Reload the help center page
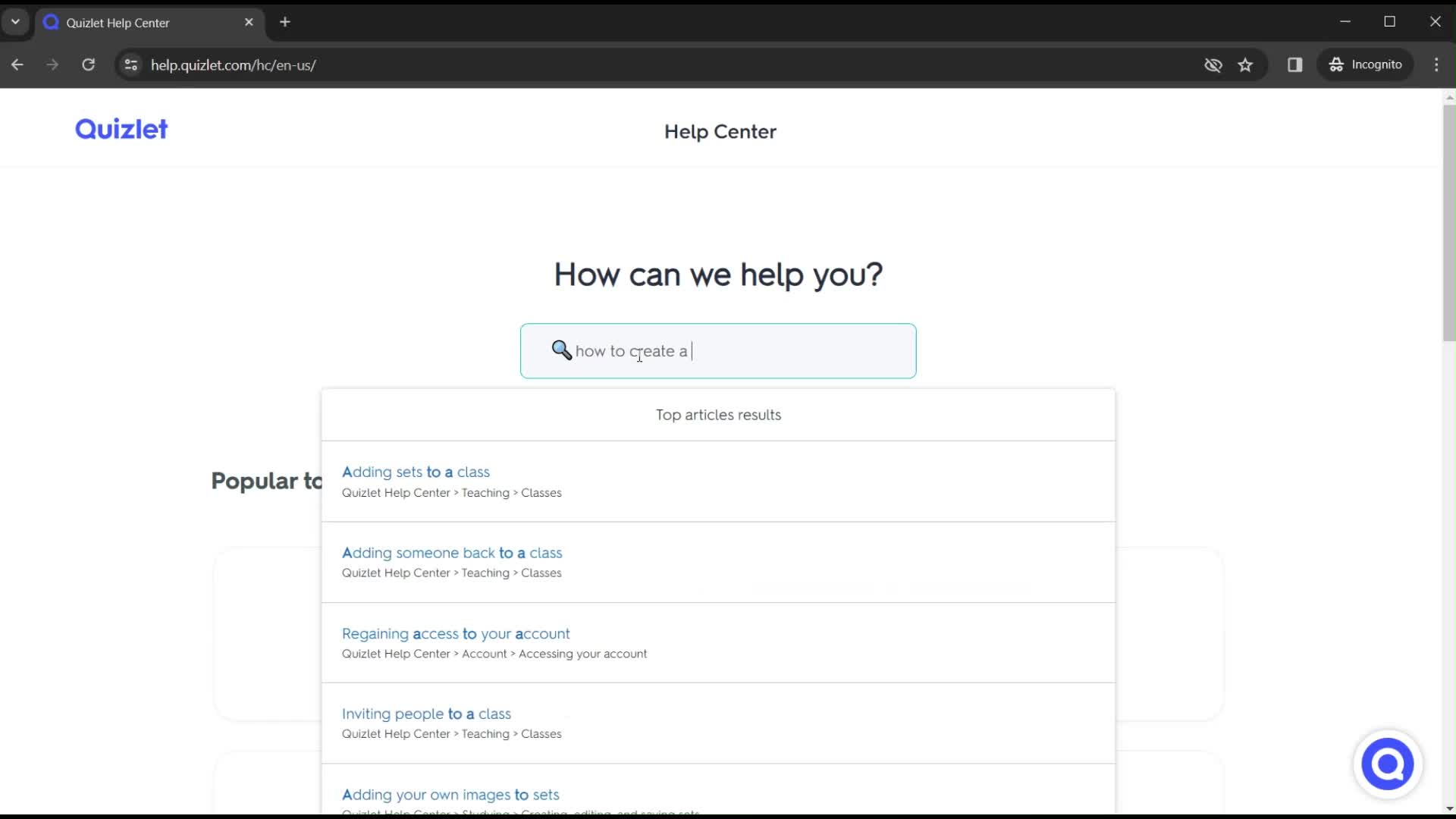This screenshot has width=1456, height=819. pos(89,64)
